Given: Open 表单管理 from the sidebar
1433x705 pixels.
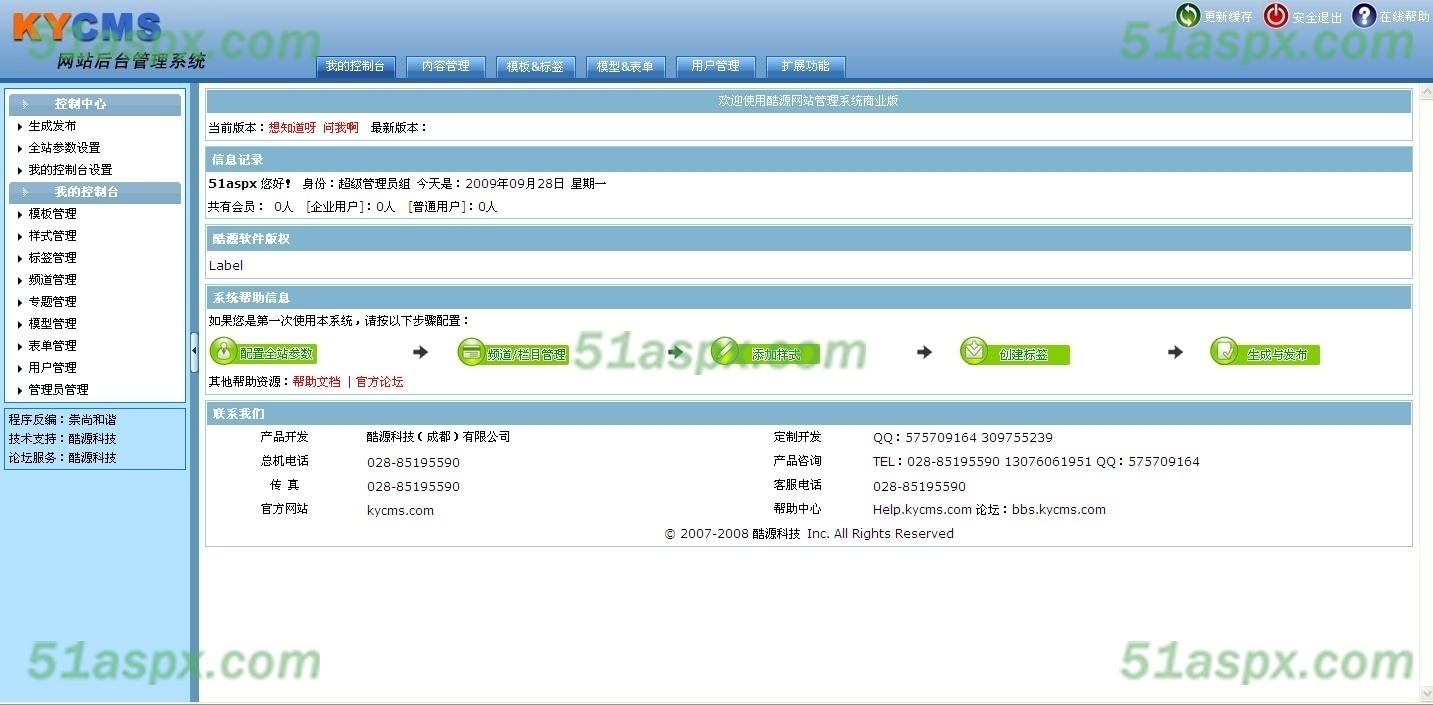Looking at the screenshot, I should 52,346.
